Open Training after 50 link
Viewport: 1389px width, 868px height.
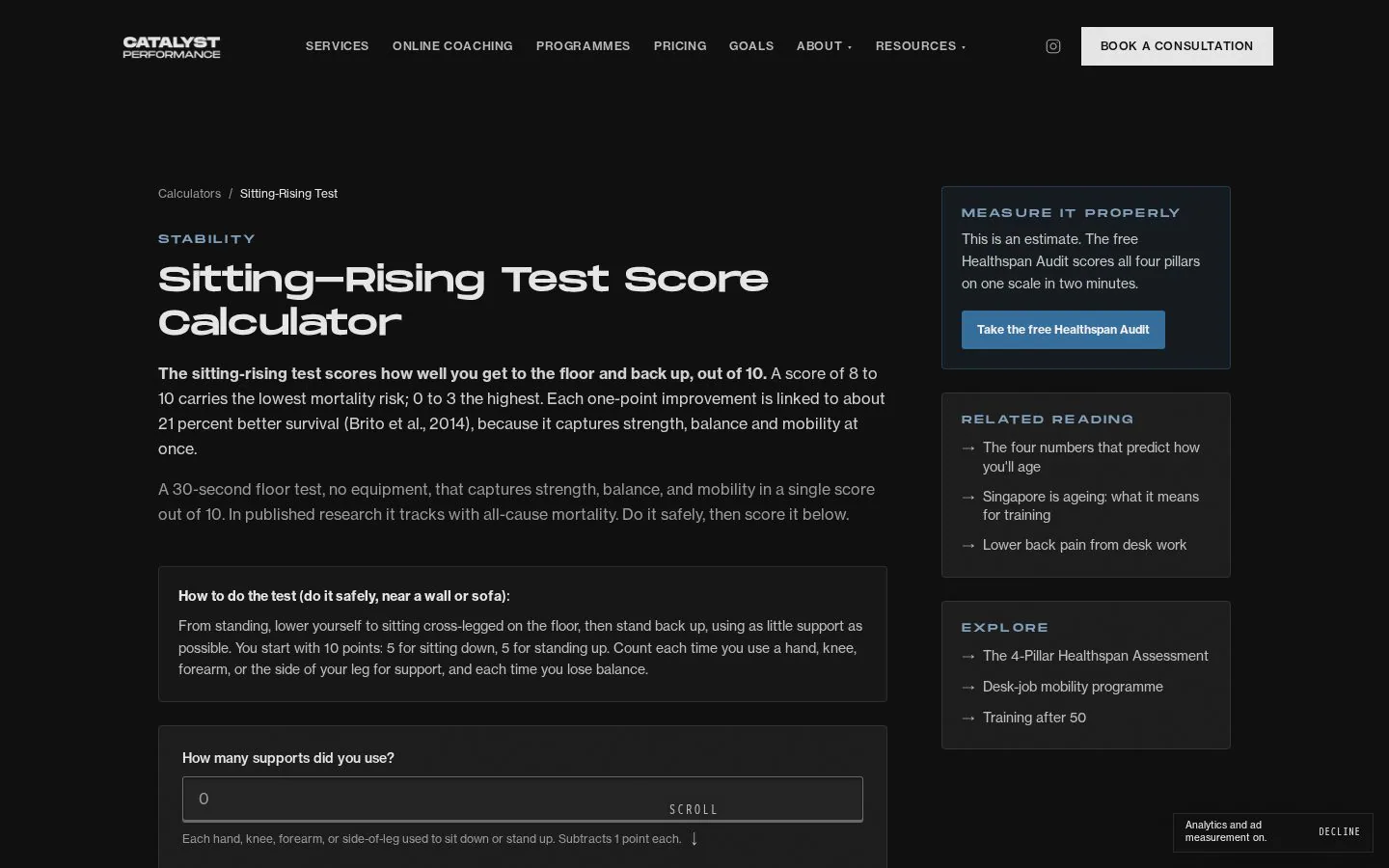(x=1034, y=718)
